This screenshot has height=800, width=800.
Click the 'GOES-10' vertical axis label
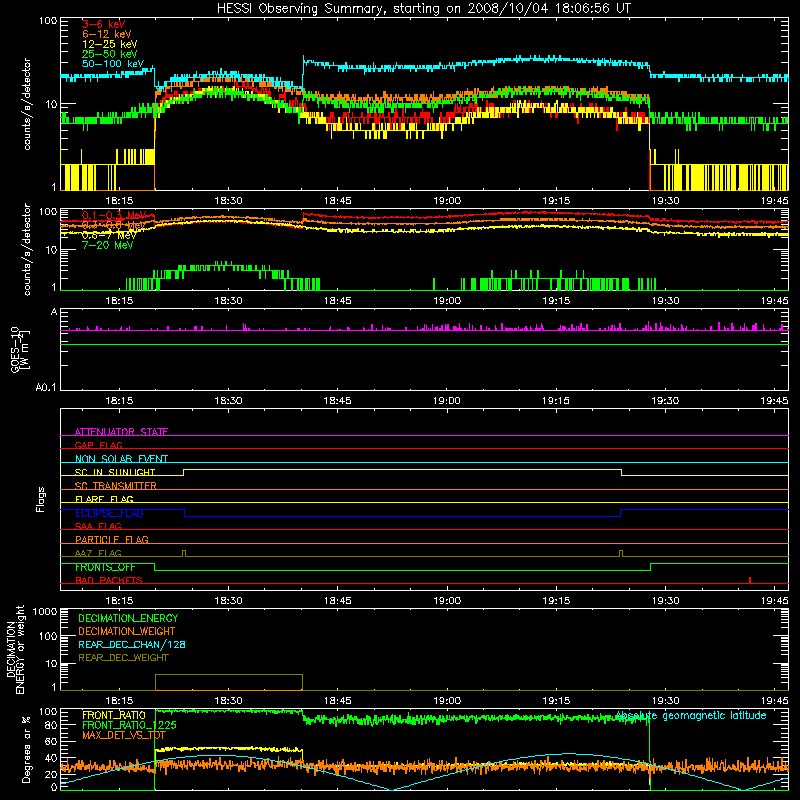pos(15,349)
